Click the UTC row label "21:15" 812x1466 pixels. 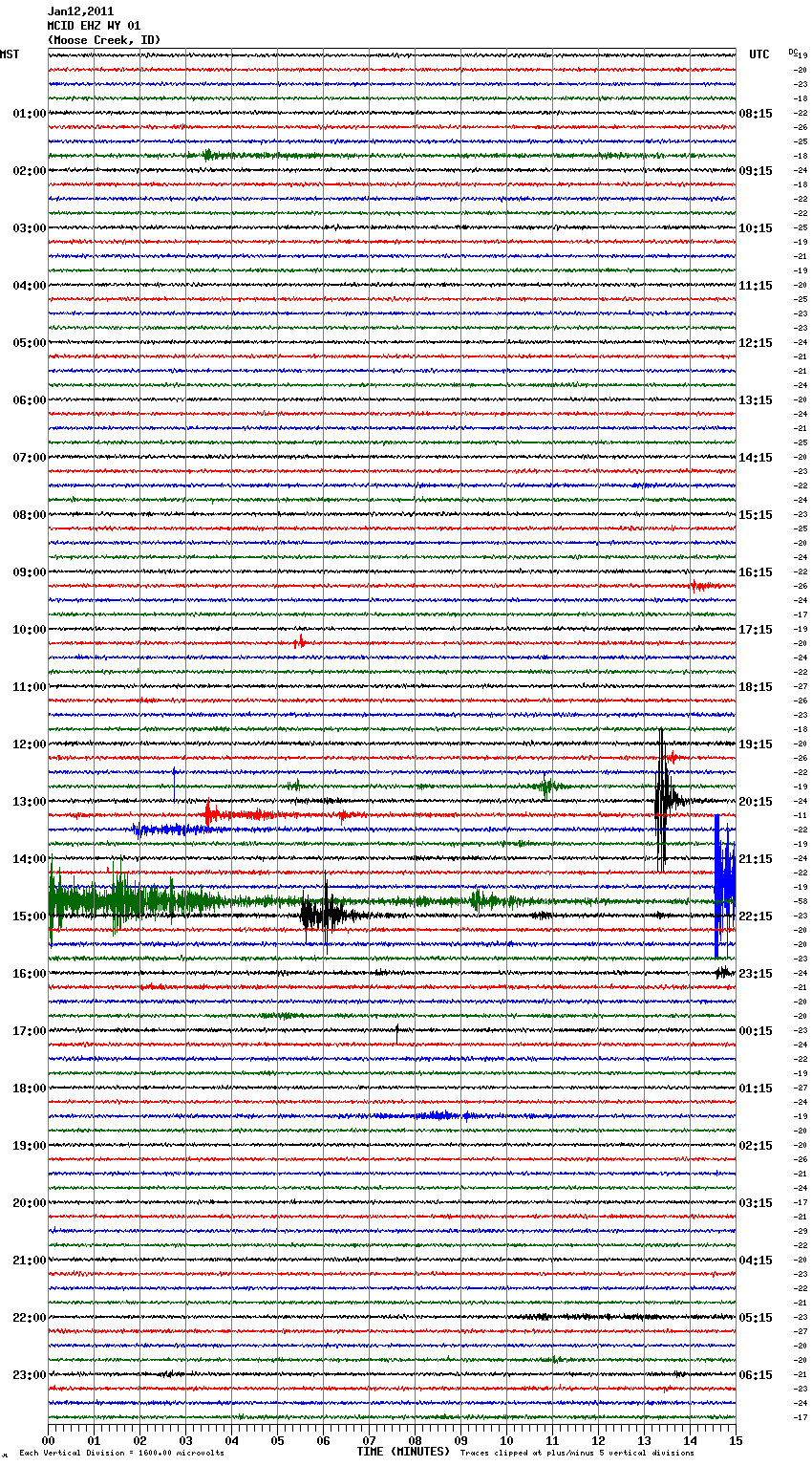(756, 859)
